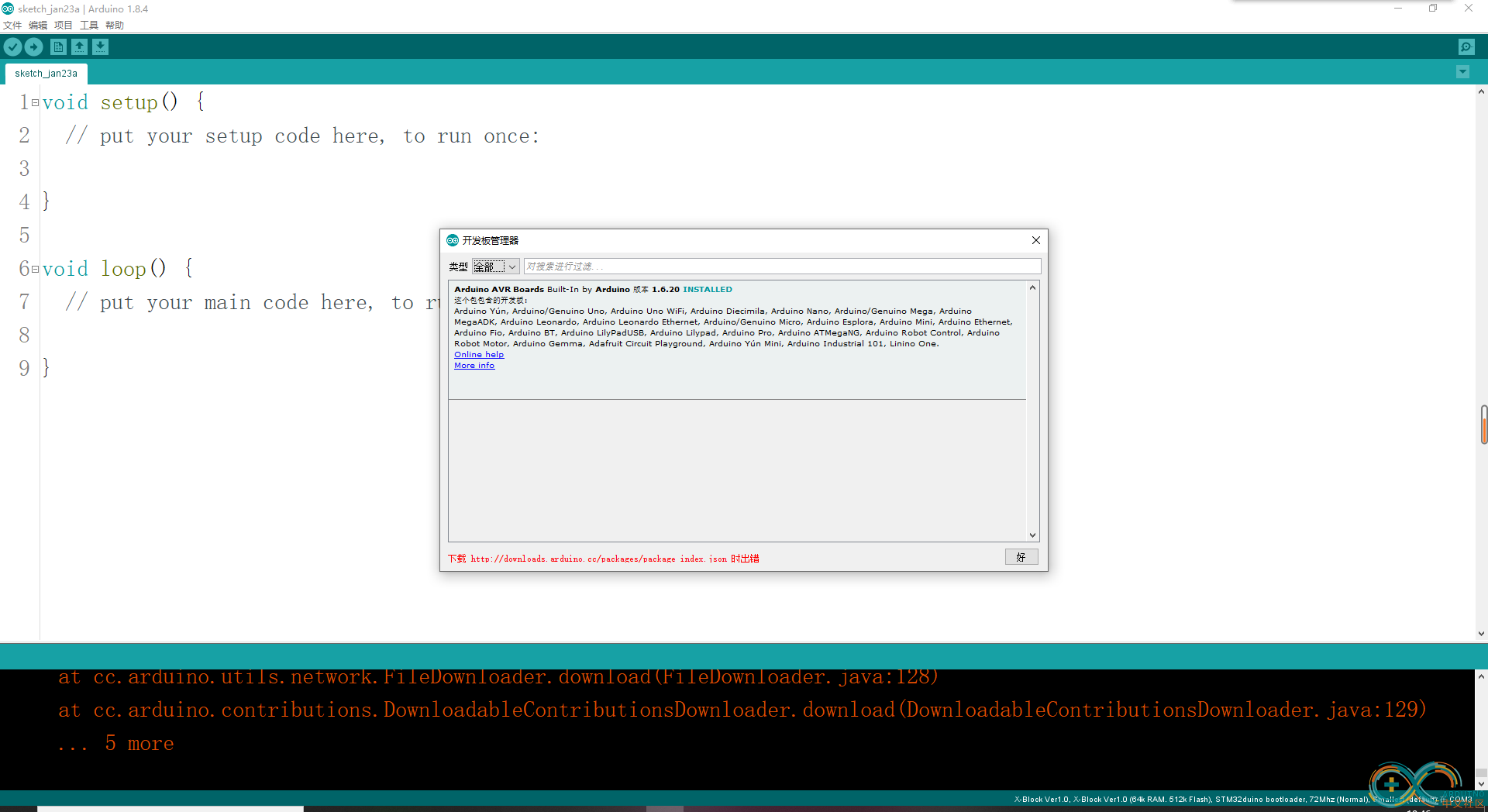Click the X-Block board status bar text
The height and width of the screenshot is (812, 1488).
click(1242, 800)
